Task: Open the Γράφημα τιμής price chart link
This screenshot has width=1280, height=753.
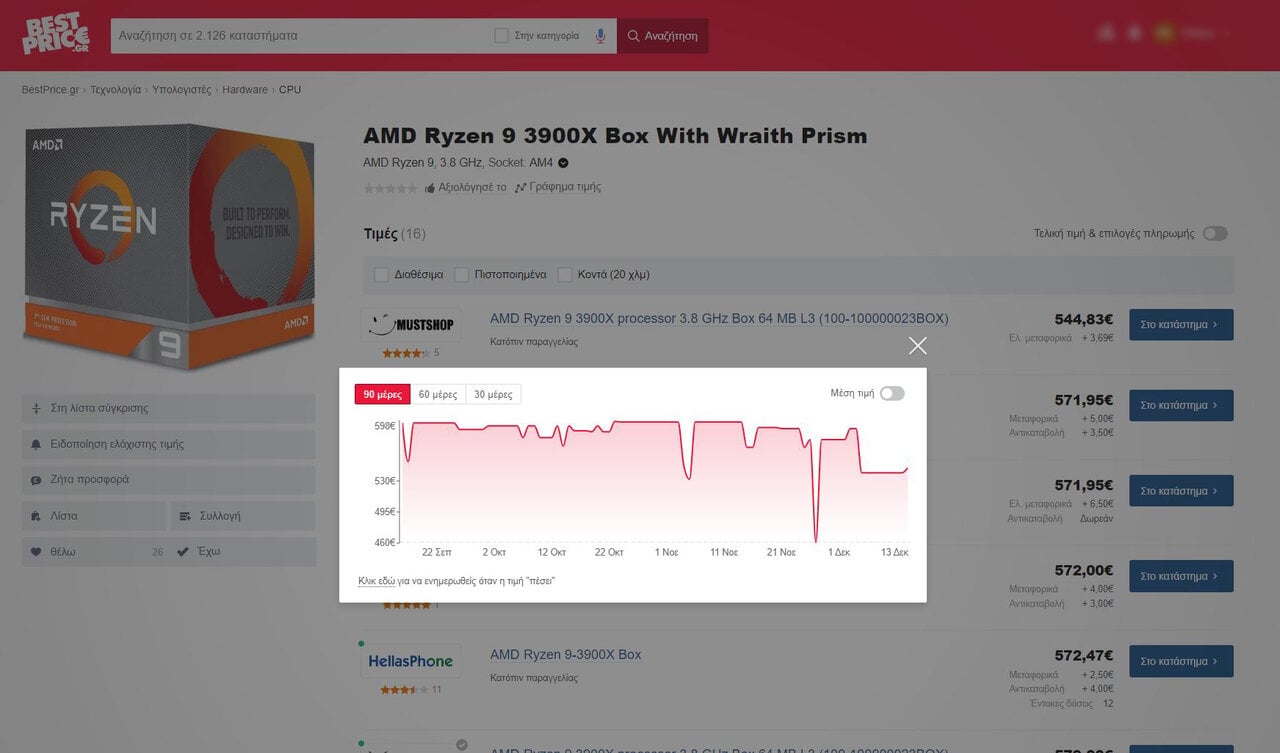Action: pos(558,187)
